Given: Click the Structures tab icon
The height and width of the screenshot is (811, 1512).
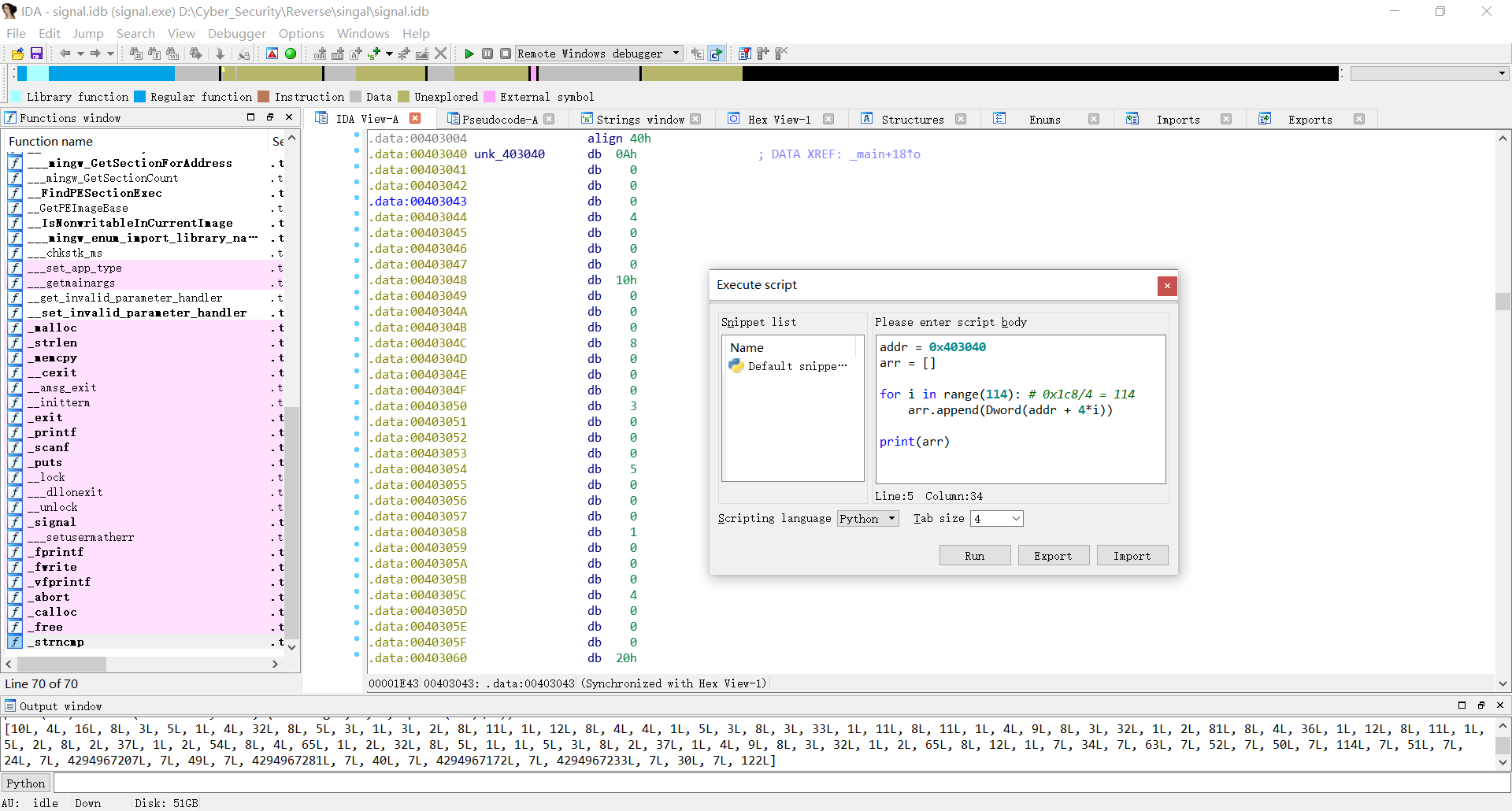Looking at the screenshot, I should tap(867, 119).
